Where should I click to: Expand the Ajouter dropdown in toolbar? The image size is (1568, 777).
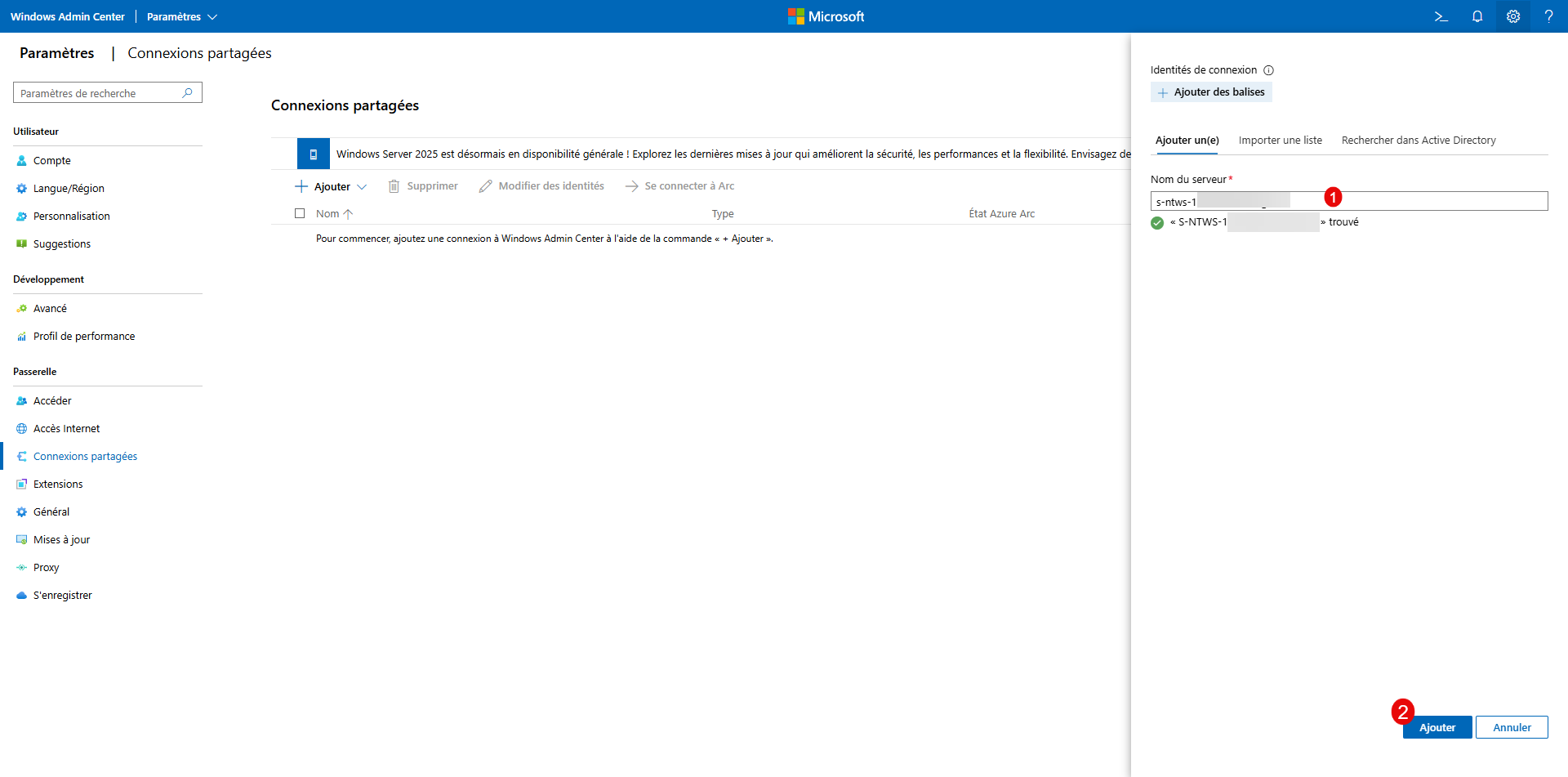tap(362, 187)
